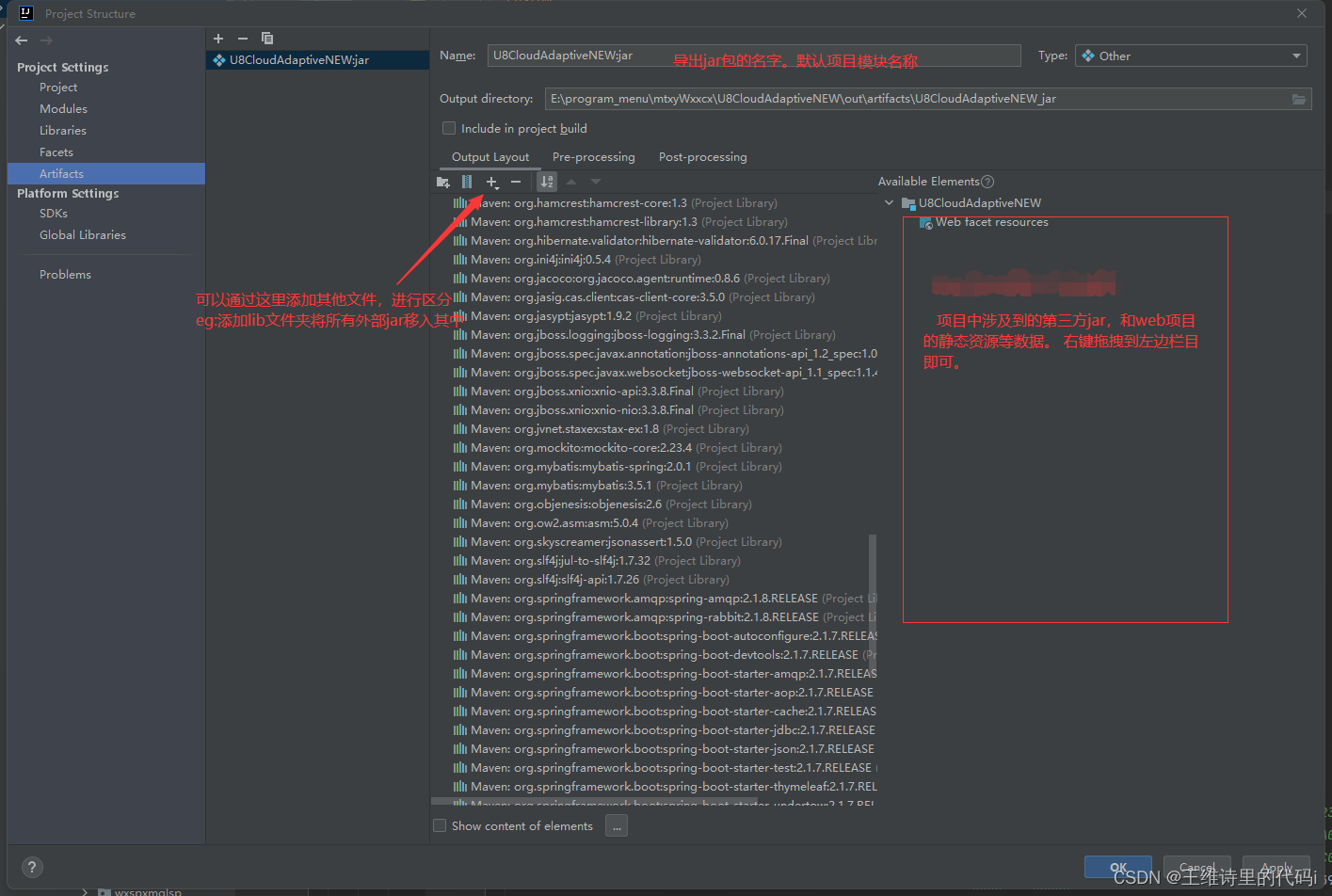Copy the selected artifact
Screen dimensions: 1332x896
point(267,39)
